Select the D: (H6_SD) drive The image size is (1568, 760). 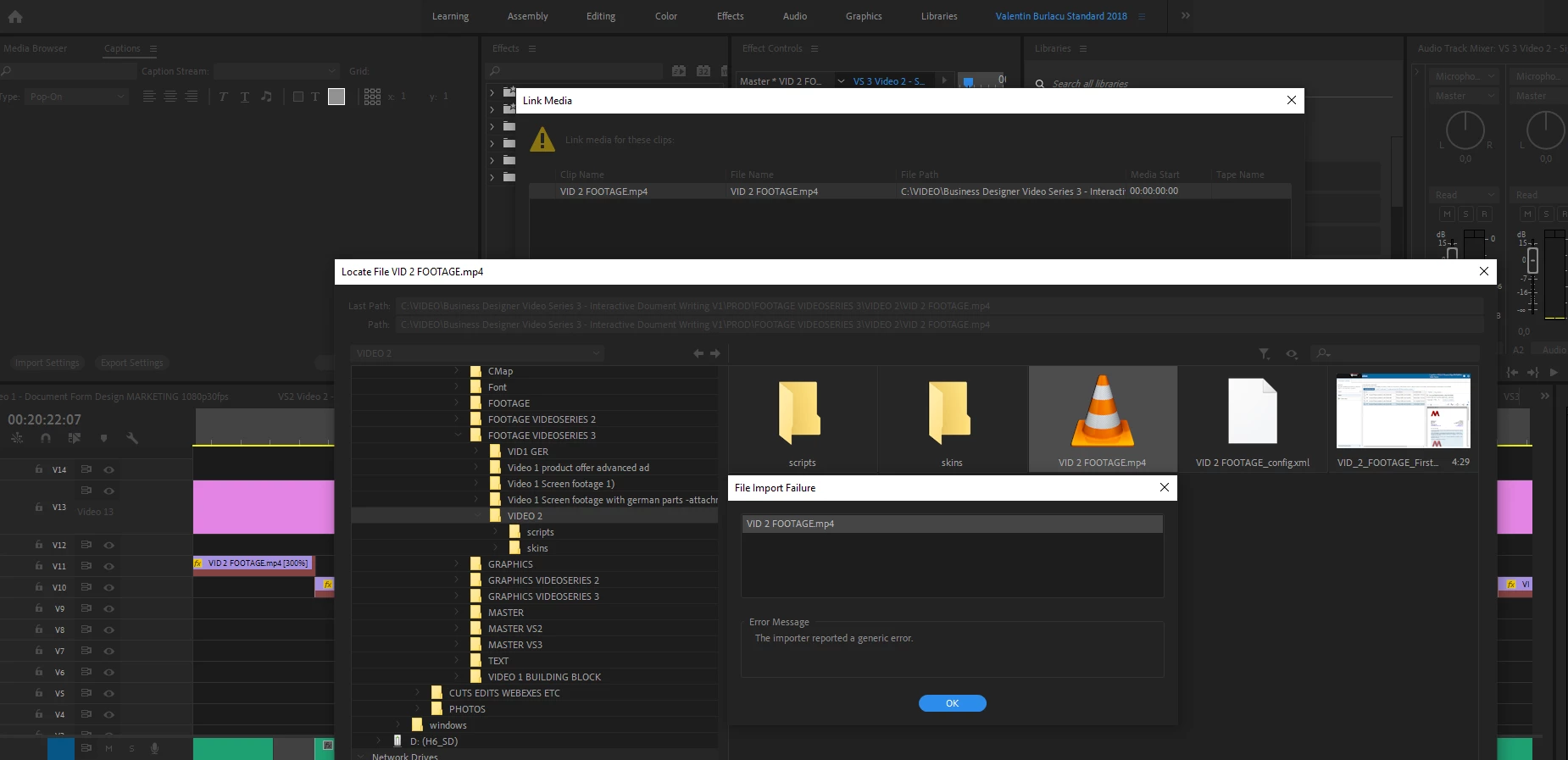pyautogui.click(x=433, y=741)
